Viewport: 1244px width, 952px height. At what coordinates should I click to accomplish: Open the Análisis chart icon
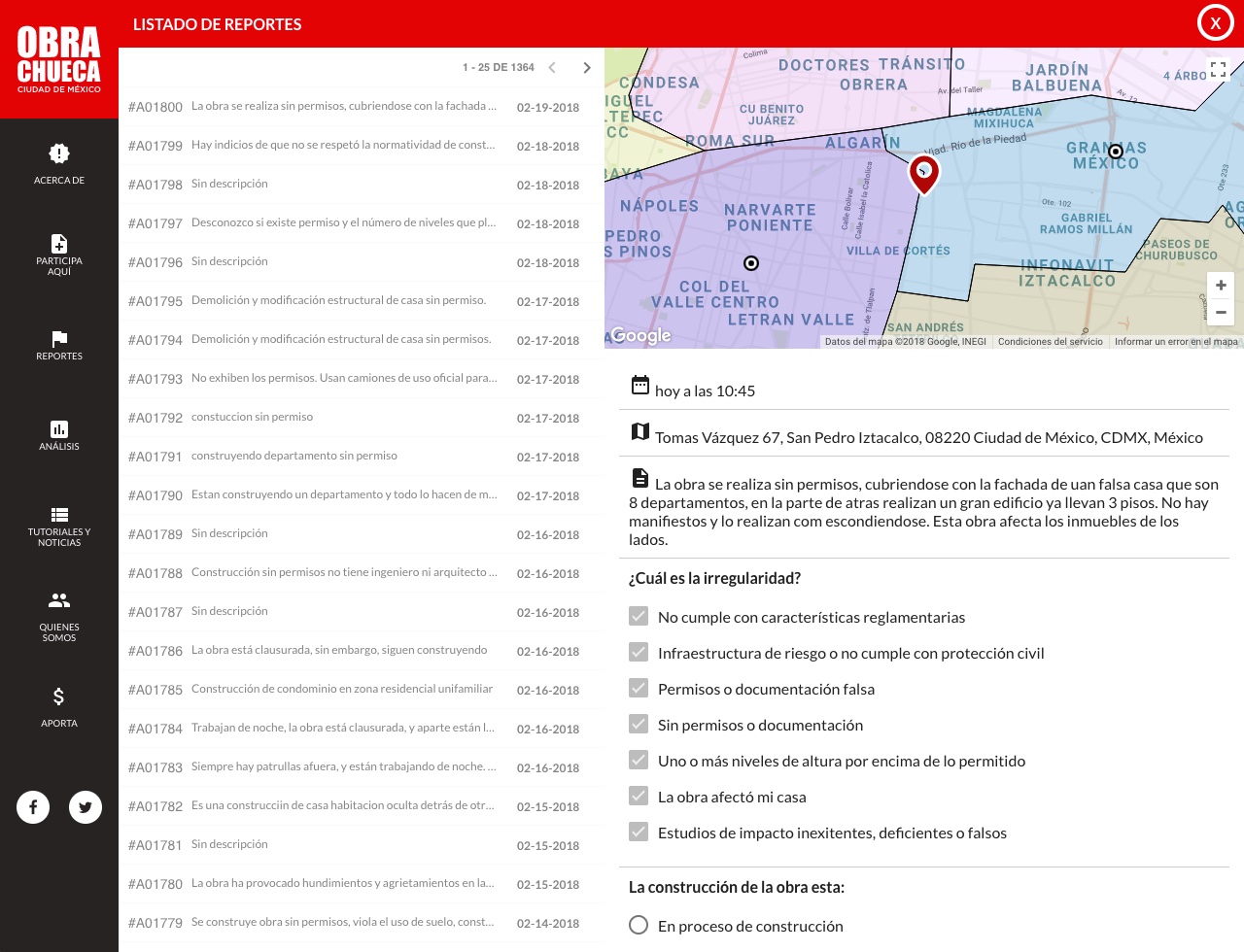(59, 428)
